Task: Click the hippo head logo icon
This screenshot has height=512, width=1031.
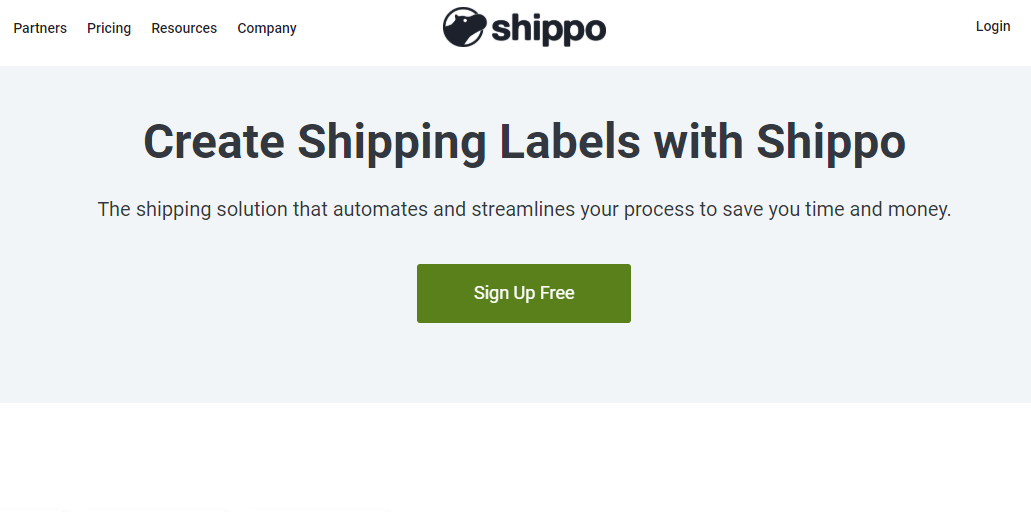Action: [464, 28]
